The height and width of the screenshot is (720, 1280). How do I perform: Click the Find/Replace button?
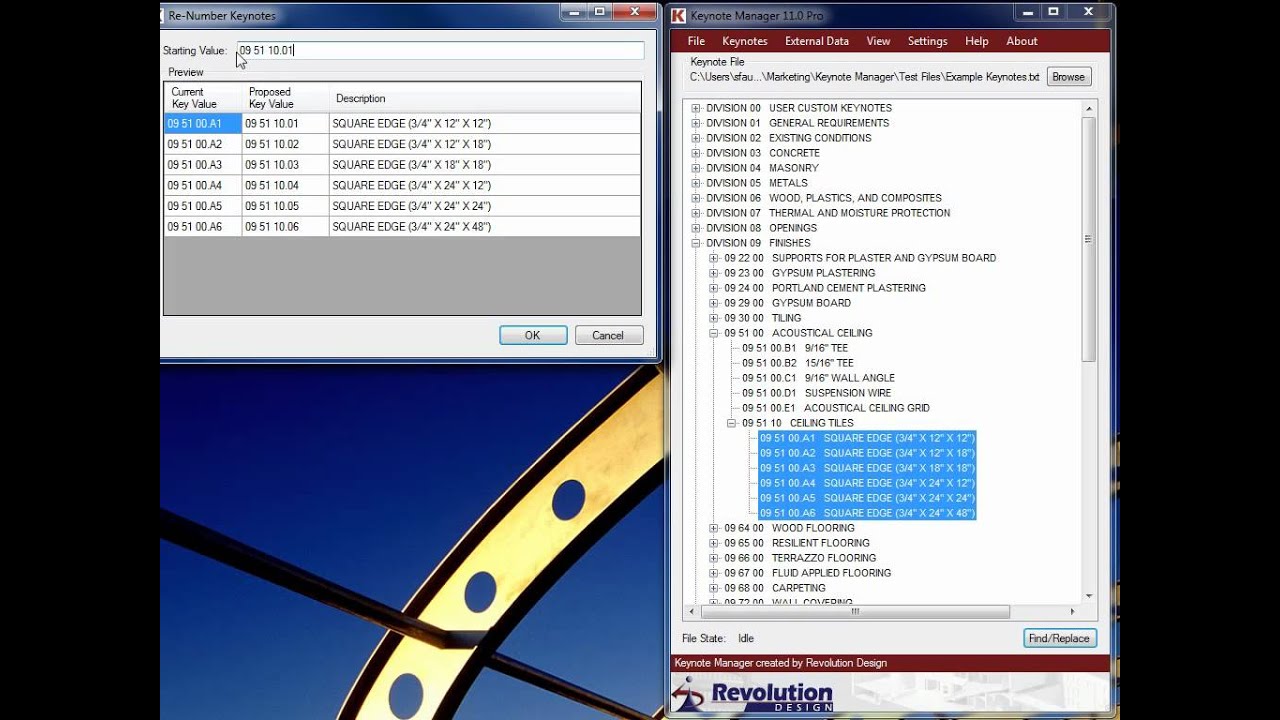1060,638
